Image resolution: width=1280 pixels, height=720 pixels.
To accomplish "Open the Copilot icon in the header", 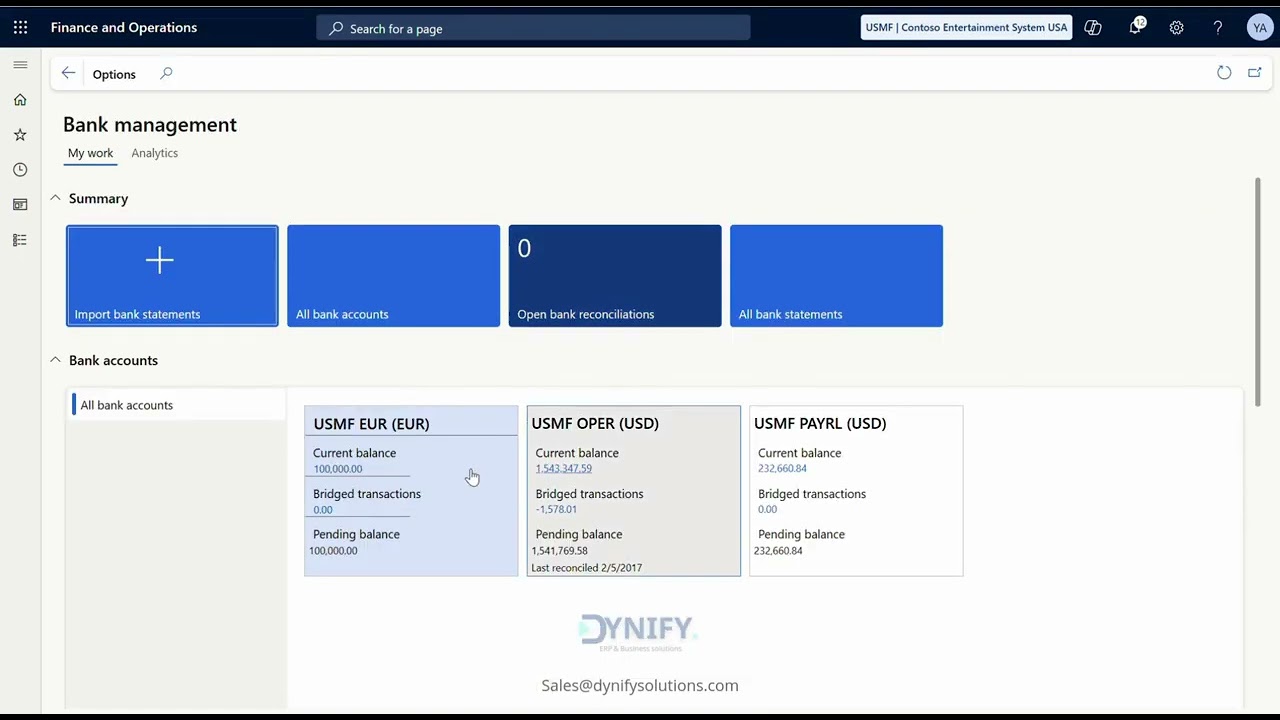I will [x=1093, y=28].
